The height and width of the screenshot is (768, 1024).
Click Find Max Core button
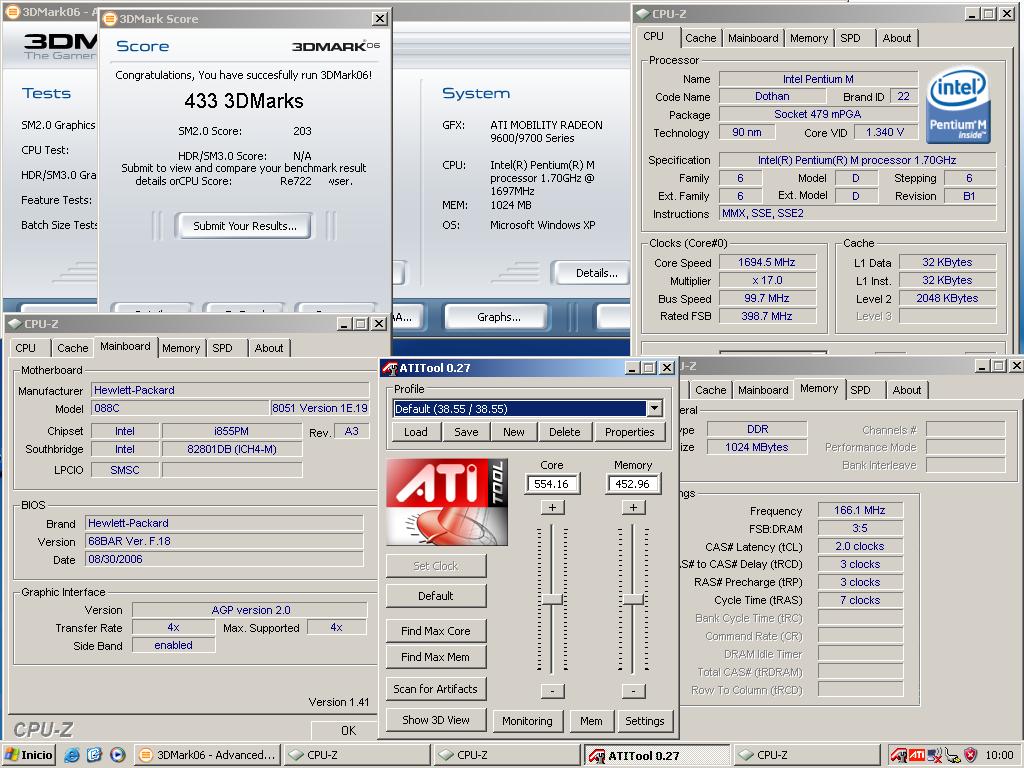coord(436,631)
